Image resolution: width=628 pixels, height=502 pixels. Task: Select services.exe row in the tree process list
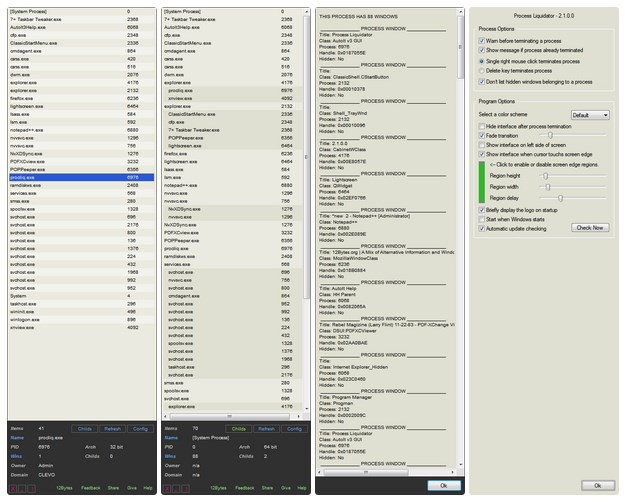pyautogui.click(x=233, y=264)
